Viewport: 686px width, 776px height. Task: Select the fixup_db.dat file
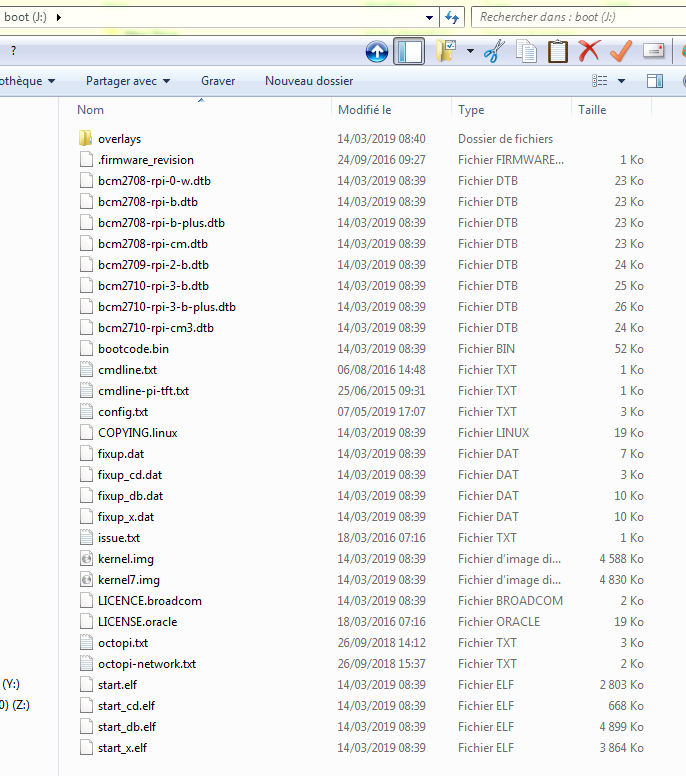coord(130,496)
